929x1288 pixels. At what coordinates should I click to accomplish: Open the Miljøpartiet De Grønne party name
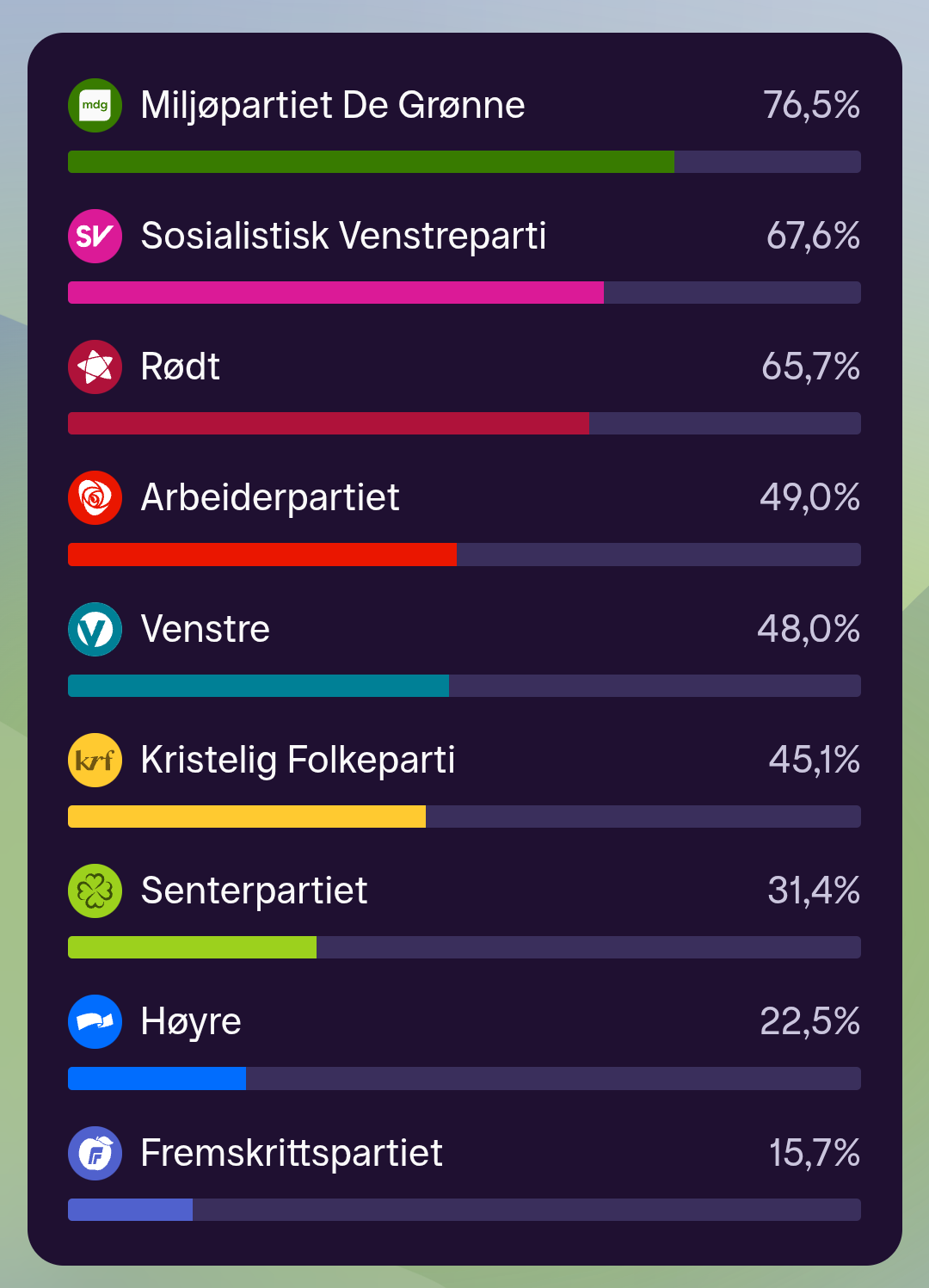click(332, 105)
